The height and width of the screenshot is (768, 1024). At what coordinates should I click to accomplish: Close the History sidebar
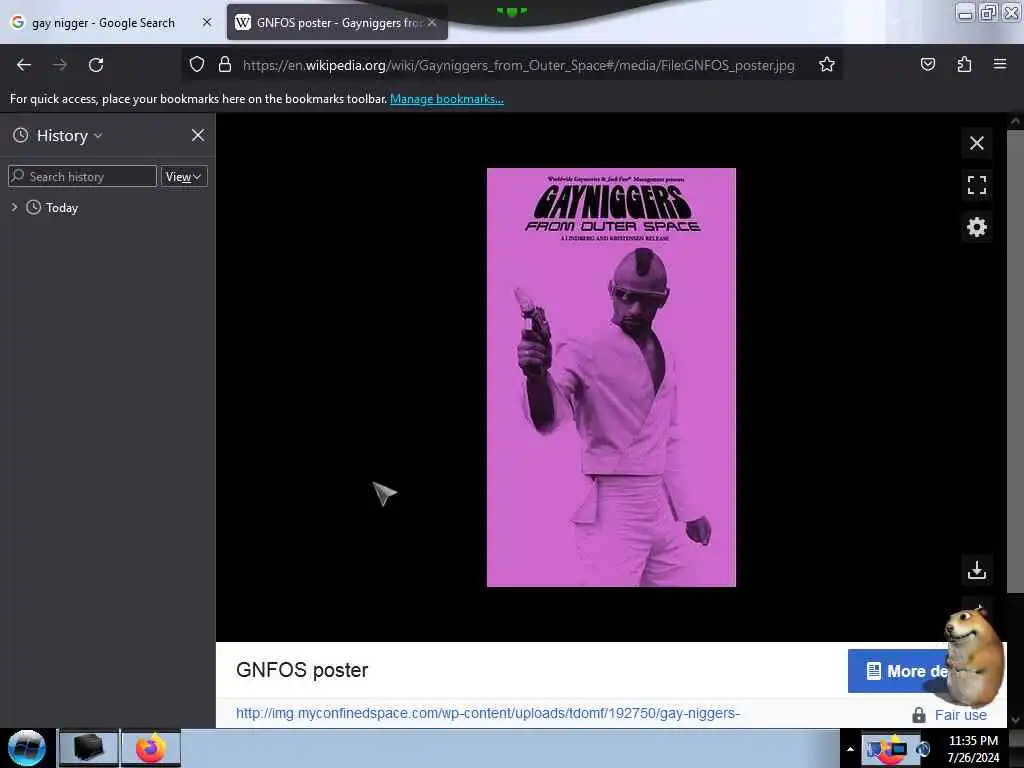click(198, 135)
